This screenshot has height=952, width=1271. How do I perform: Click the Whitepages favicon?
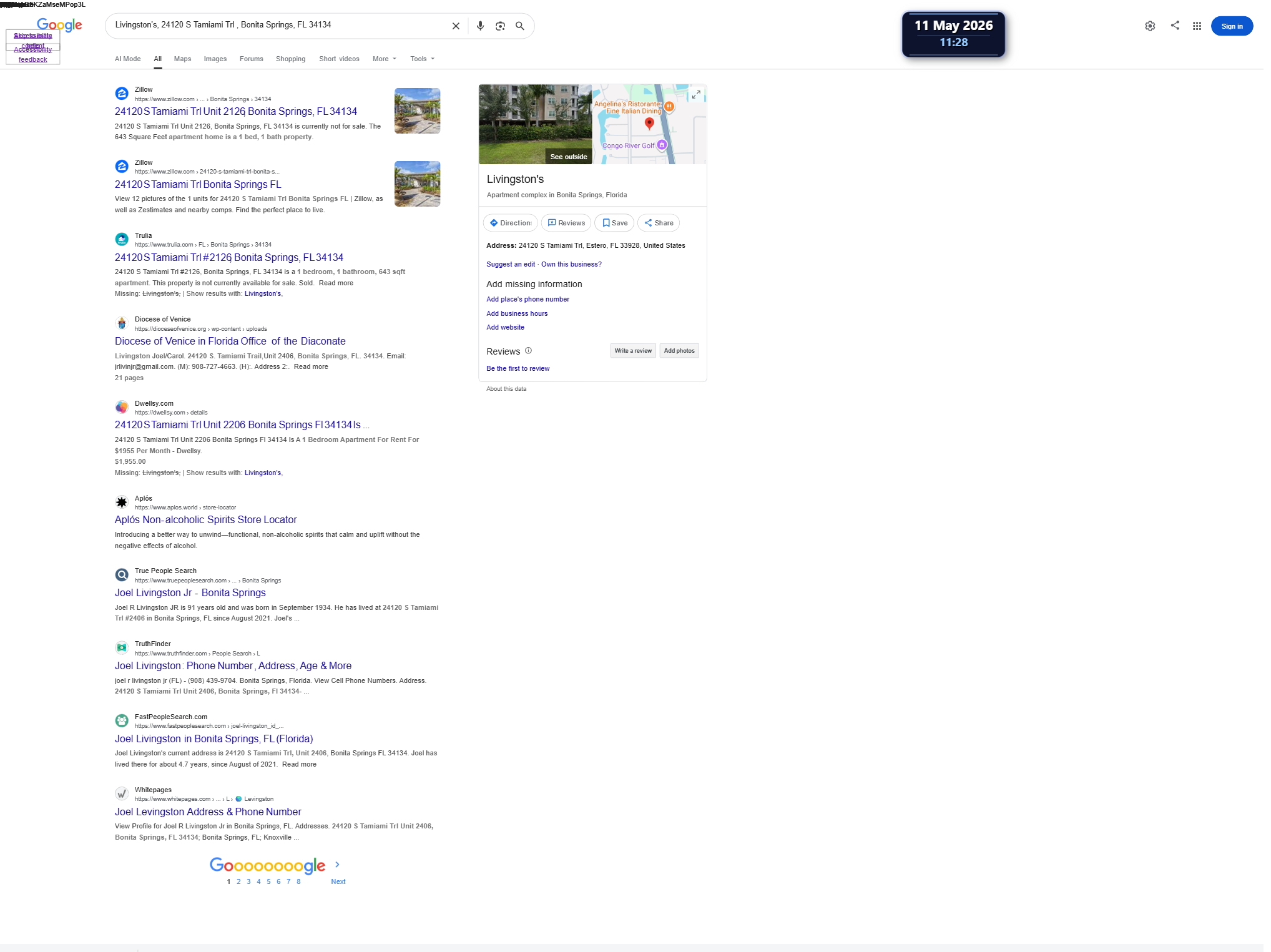pyautogui.click(x=122, y=793)
